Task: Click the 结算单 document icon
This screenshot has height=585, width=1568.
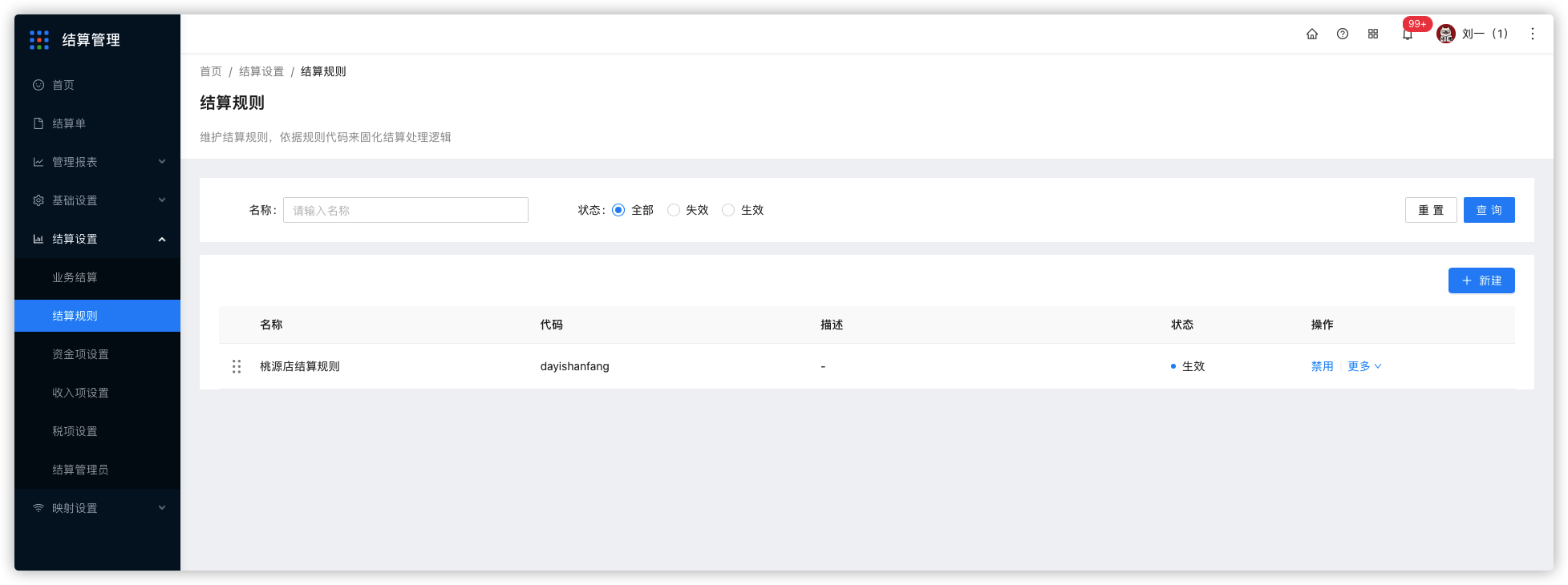Action: click(38, 123)
